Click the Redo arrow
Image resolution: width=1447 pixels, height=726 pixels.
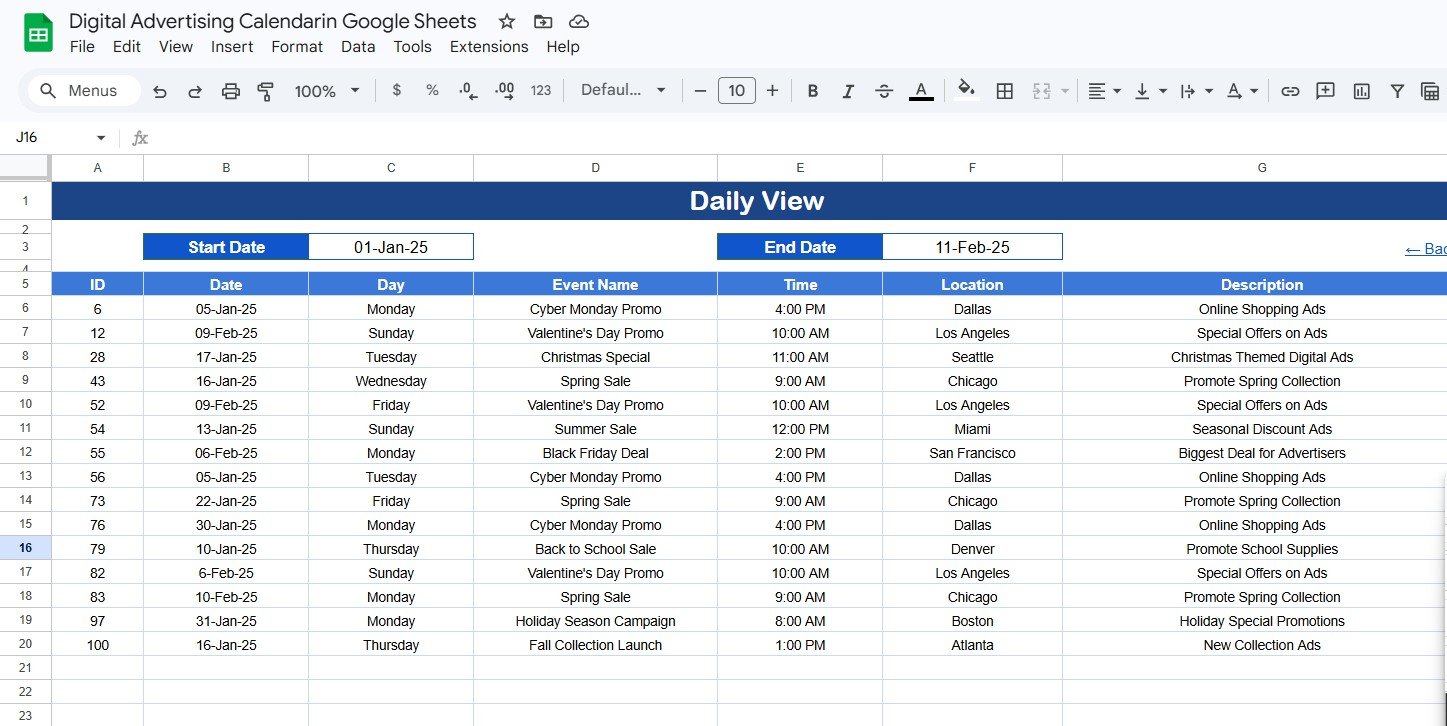pyautogui.click(x=195, y=91)
